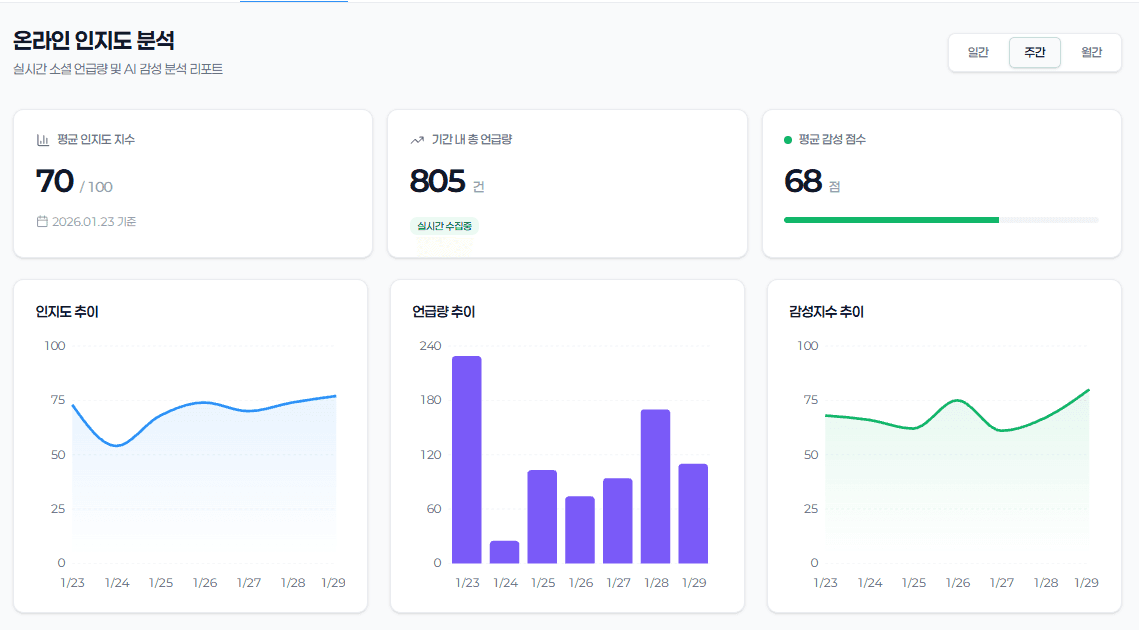Click the 805 mentions total value
1139x630 pixels.
[433, 180]
